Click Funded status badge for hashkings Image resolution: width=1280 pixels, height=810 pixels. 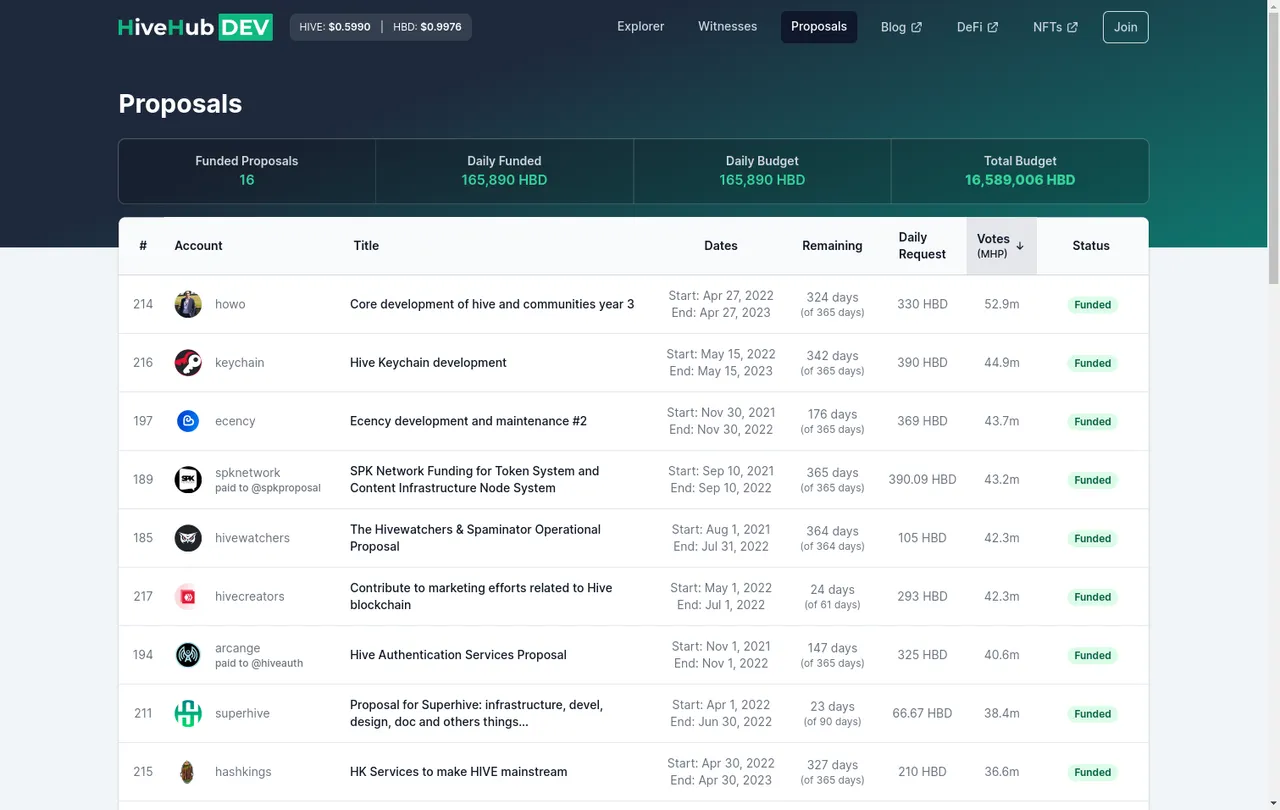coord(1092,772)
